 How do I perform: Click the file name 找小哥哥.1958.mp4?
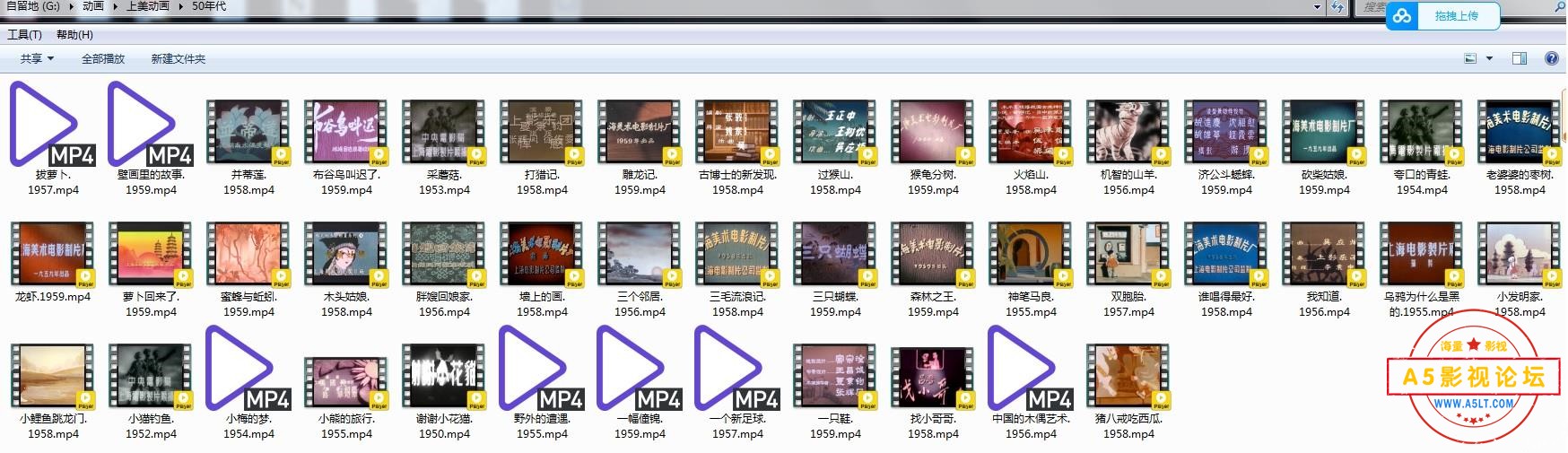[933, 426]
